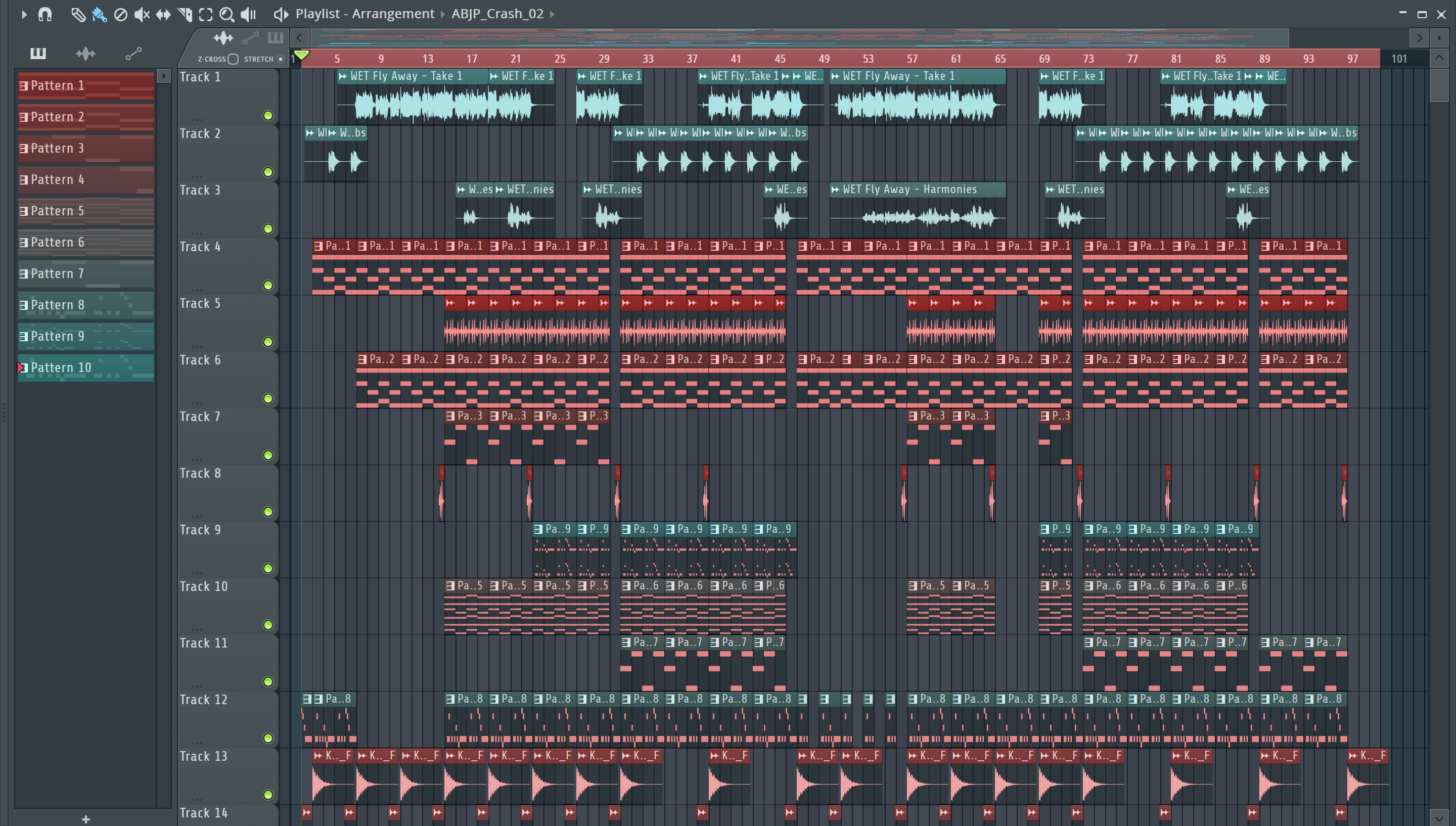The image size is (1456, 826).
Task: Switch clip focus to pattern clips
Action: [275, 38]
